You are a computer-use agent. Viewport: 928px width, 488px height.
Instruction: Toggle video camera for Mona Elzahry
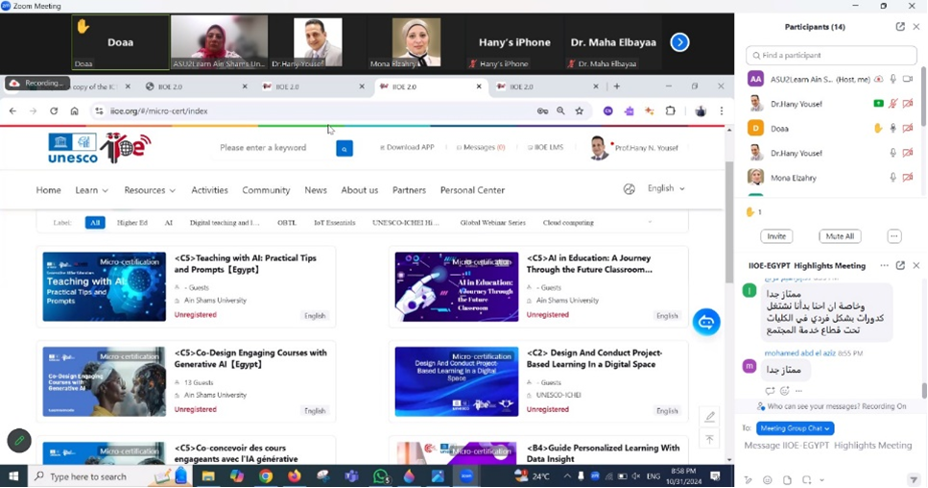point(908,178)
